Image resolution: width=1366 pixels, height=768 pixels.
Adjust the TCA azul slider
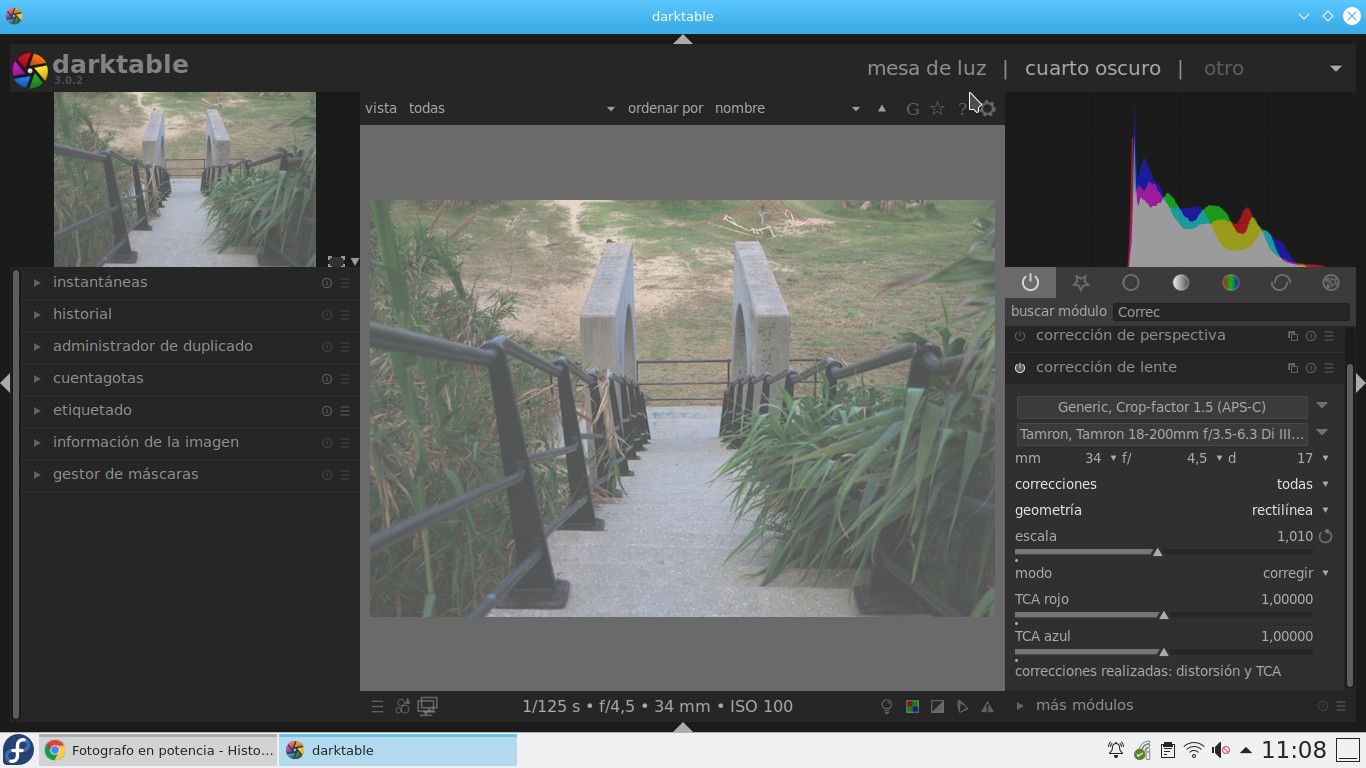tap(1164, 651)
